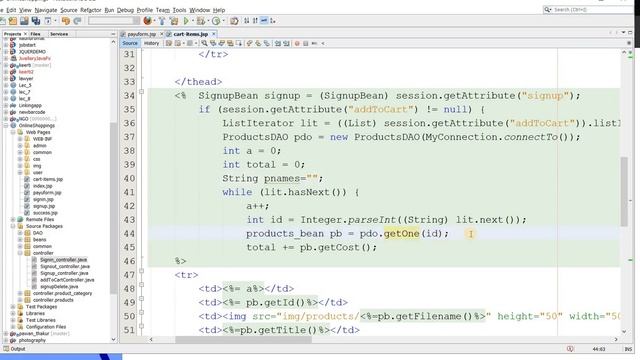Click the Undo toolbar icon
Viewport: 640px width, 360px height.
65,21
